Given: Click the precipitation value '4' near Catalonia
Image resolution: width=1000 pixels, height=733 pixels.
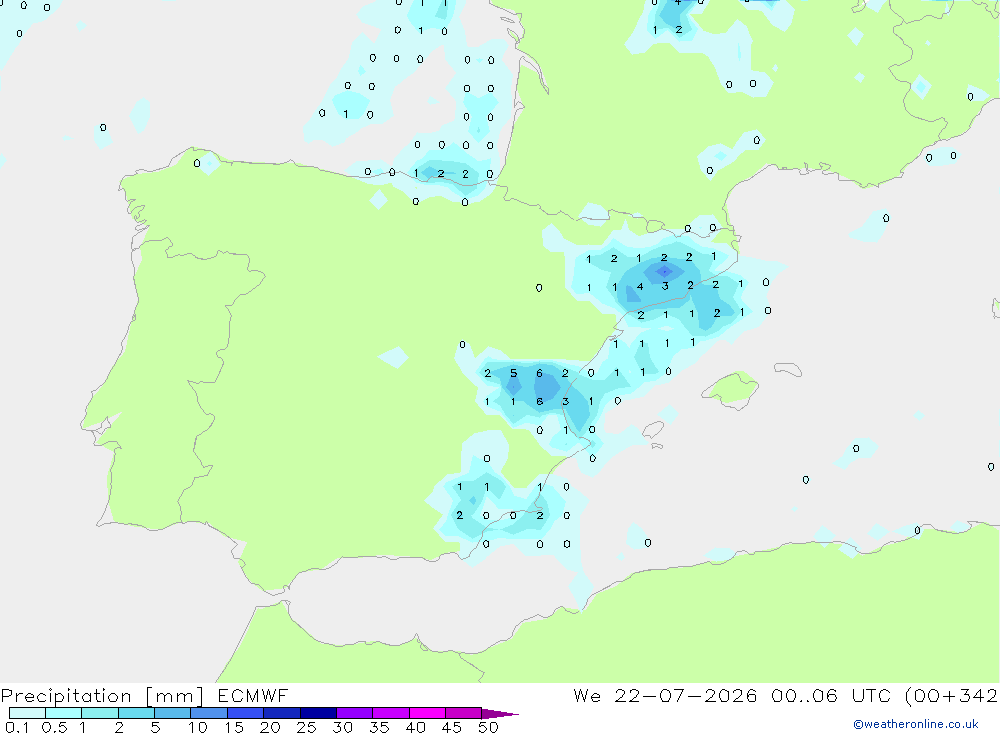Looking at the screenshot, I should point(640,286).
